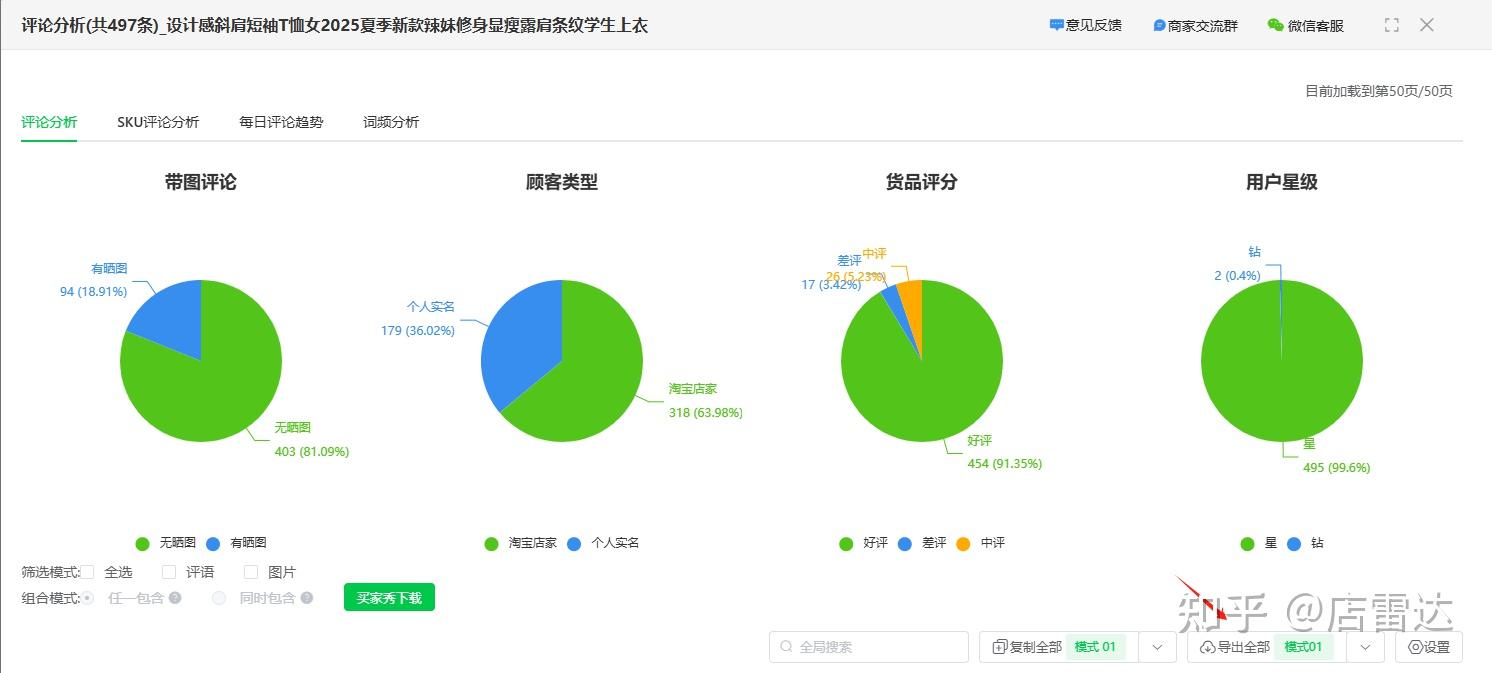Click the 目前加载到第50页/50页 status text
The width and height of the screenshot is (1492, 673).
[x=1379, y=91]
